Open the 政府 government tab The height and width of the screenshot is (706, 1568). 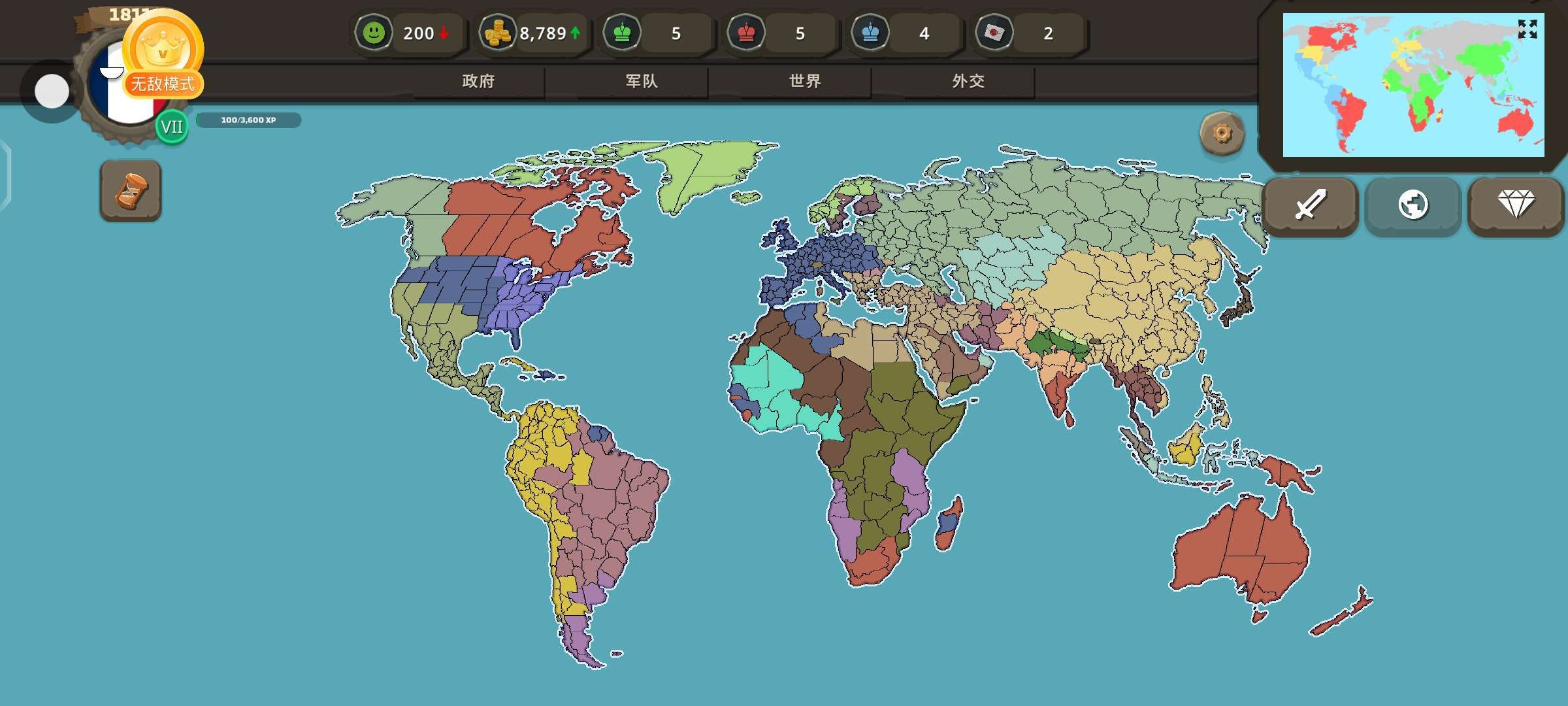tap(478, 81)
